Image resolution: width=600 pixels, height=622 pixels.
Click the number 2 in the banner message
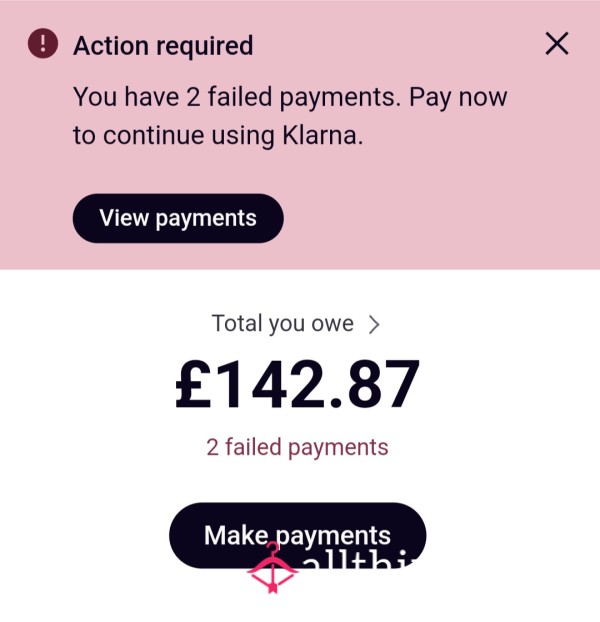tap(193, 97)
